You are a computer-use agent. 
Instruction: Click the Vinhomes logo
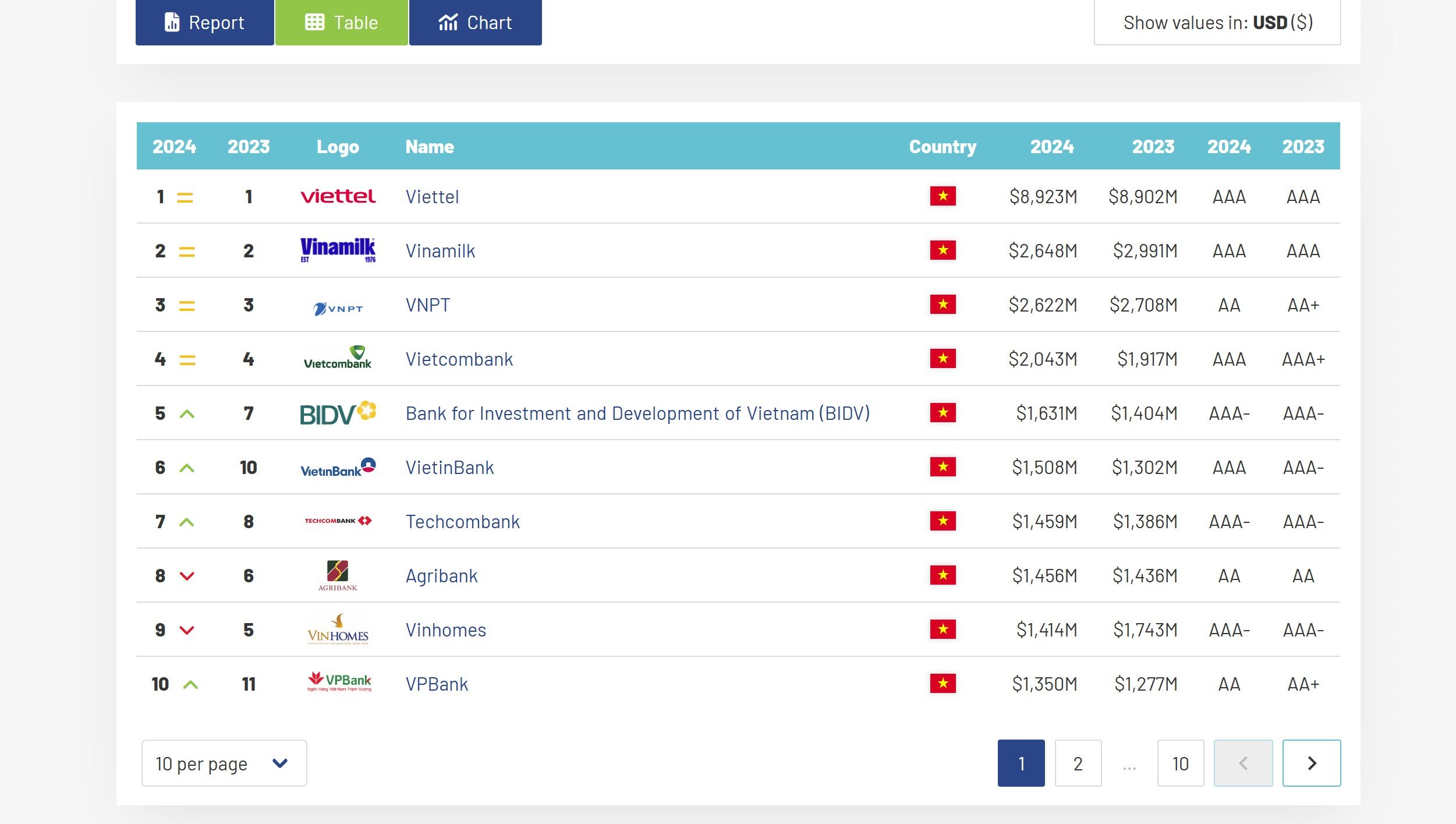[x=338, y=629]
